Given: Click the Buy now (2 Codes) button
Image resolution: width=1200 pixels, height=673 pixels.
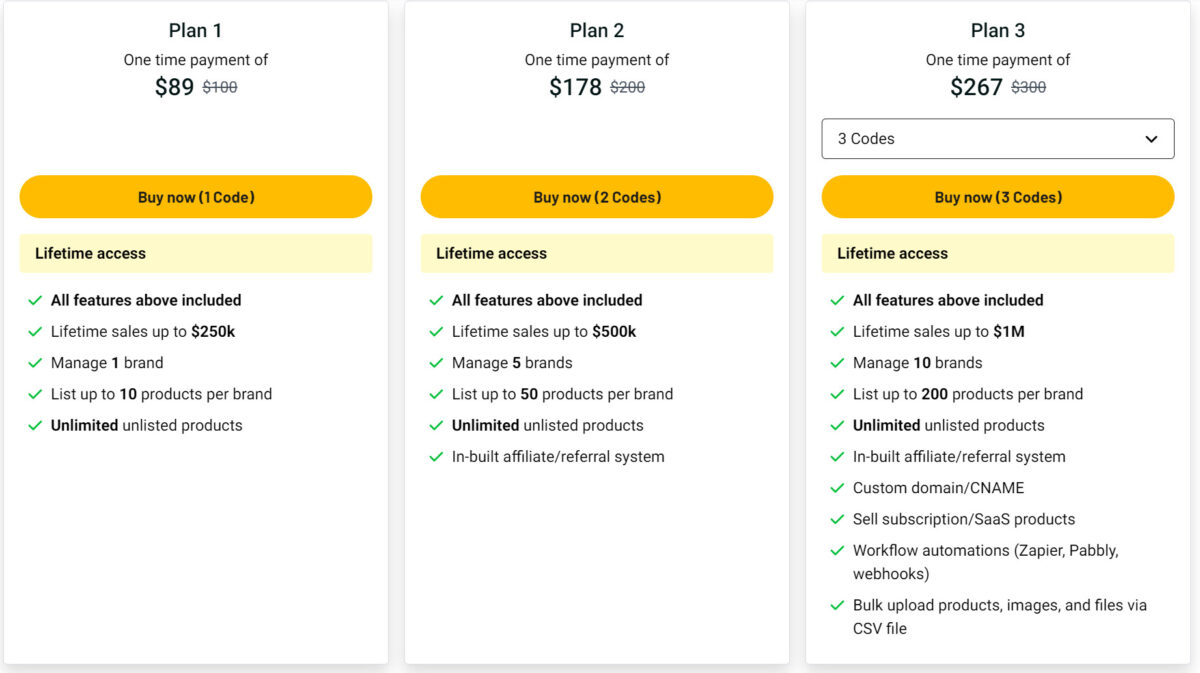Looking at the screenshot, I should coord(597,197).
